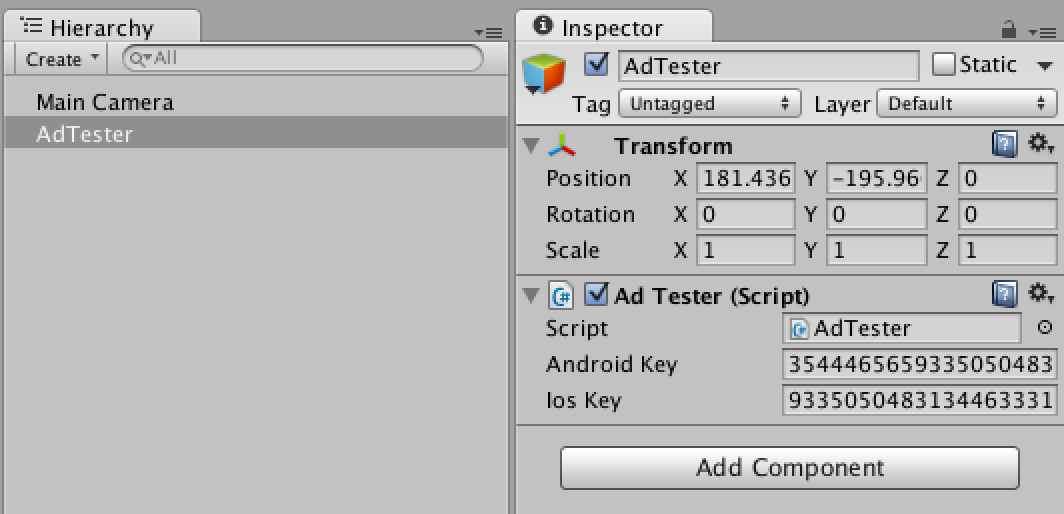1064x514 pixels.
Task: Click the Android Key input field
Action: [919, 365]
